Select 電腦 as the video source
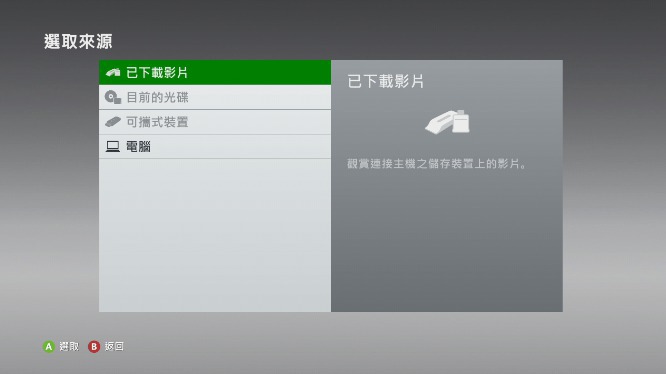The width and height of the screenshot is (666, 374). click(215, 147)
